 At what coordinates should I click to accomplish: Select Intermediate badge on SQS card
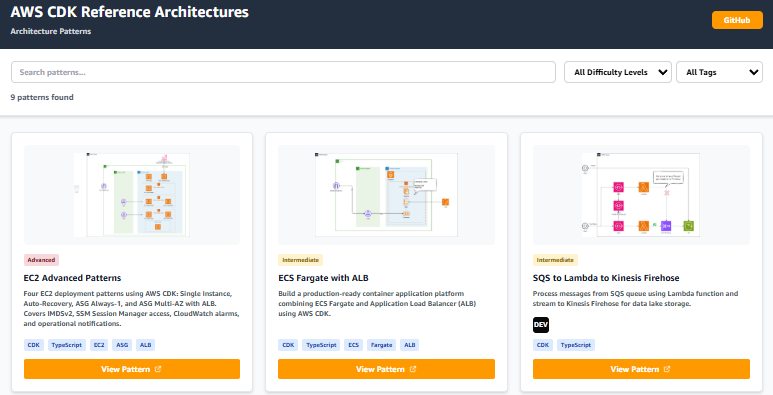(555, 260)
